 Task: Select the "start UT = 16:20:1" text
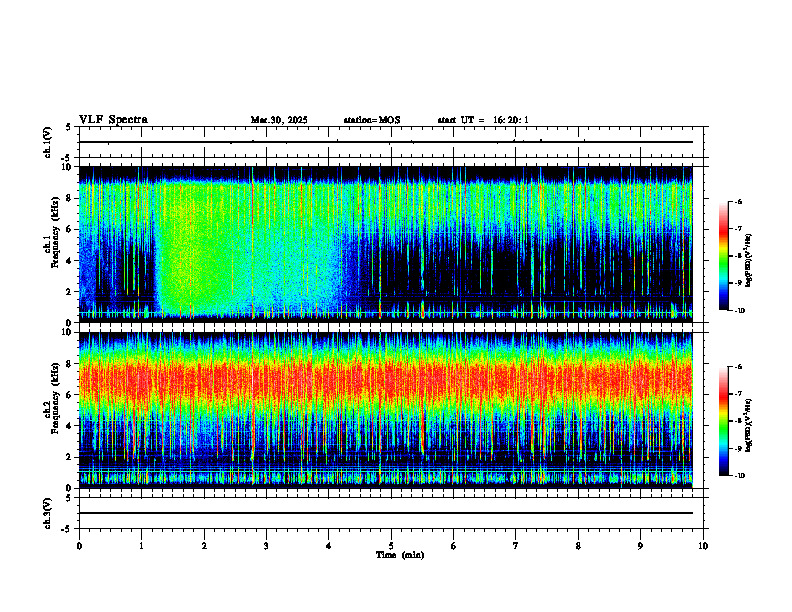483,120
